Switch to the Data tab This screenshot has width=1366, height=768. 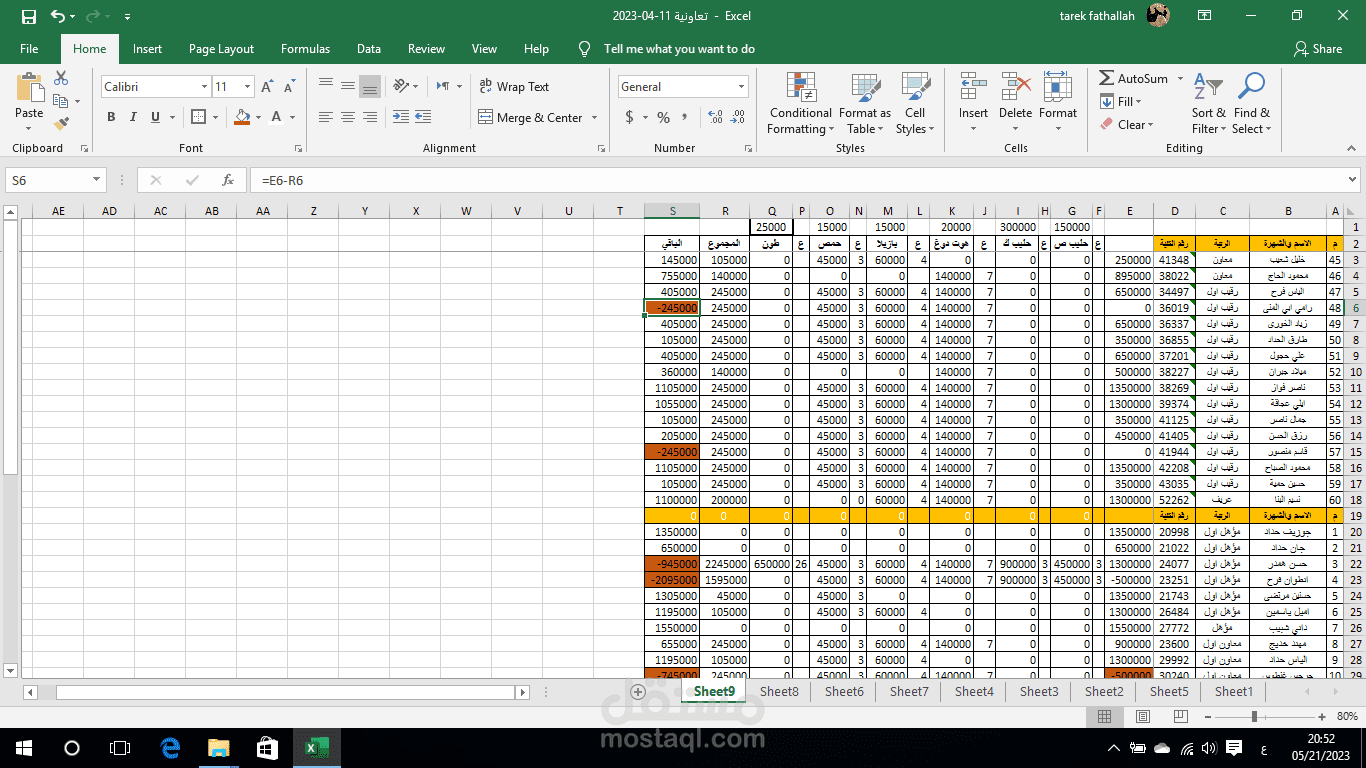point(369,49)
